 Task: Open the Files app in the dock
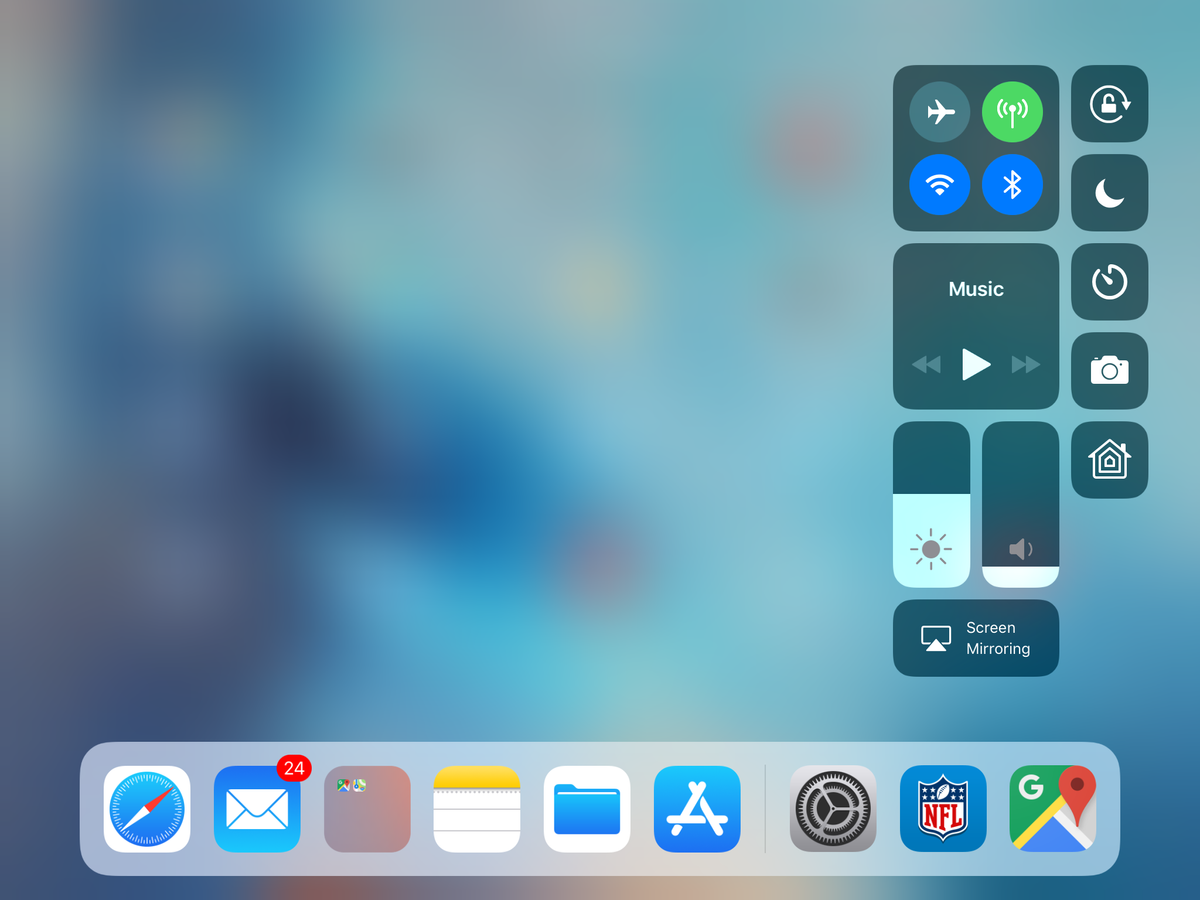pos(587,809)
